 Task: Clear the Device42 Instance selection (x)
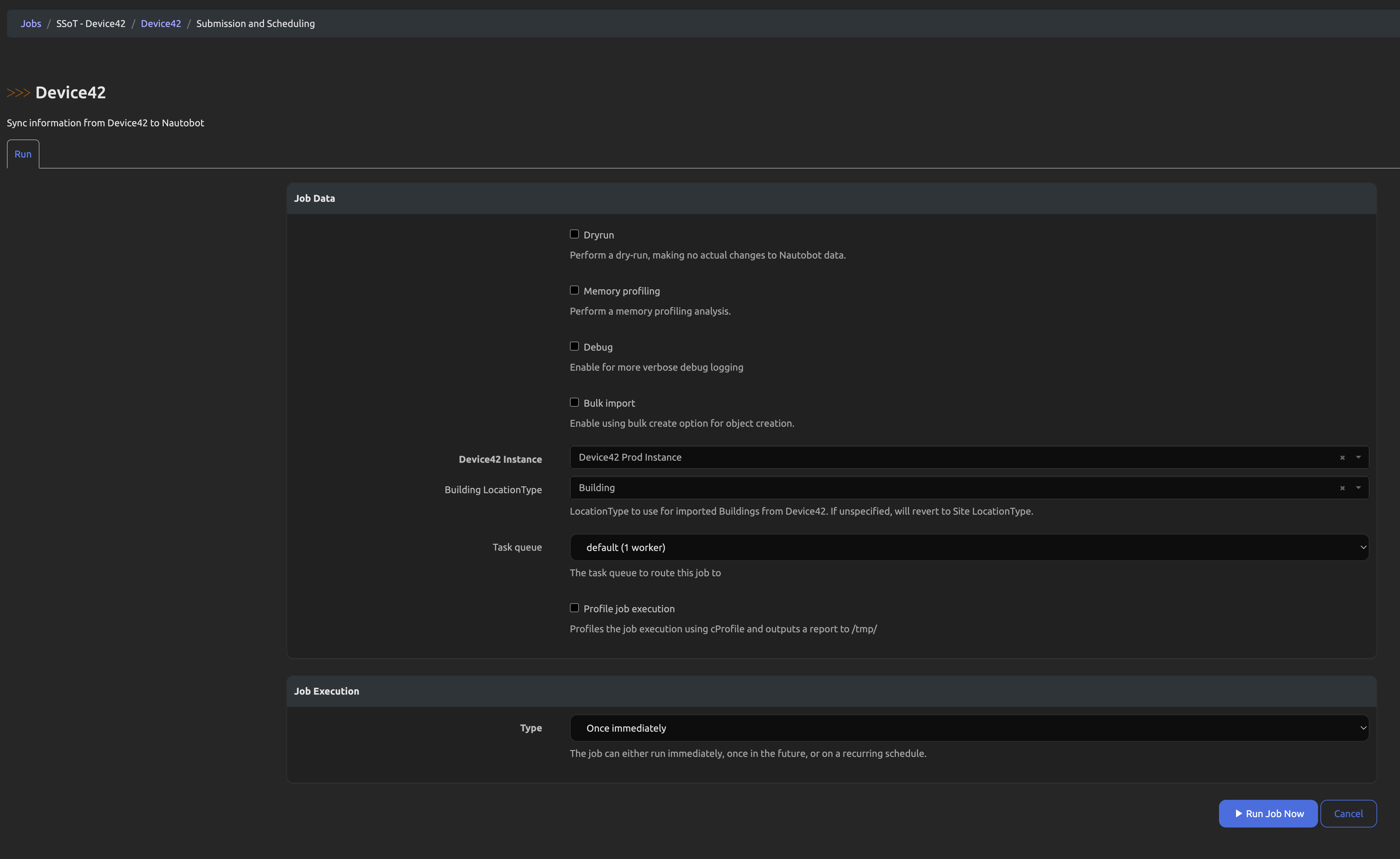[1342, 458]
